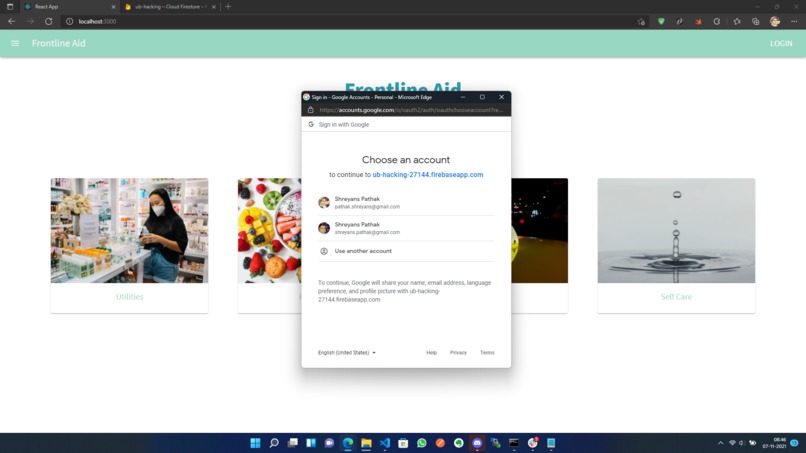Open WhatsApp from the taskbar
This screenshot has width=806, height=453.
point(422,443)
